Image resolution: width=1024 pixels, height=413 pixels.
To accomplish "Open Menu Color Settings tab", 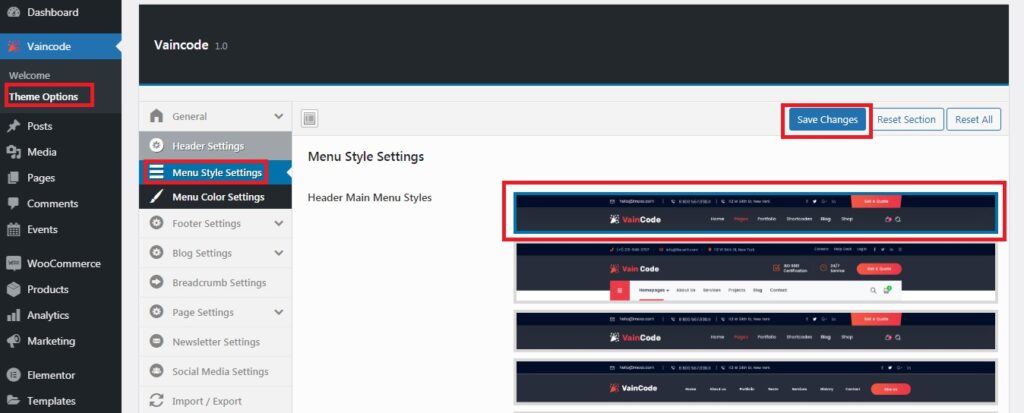I will [x=217, y=197].
